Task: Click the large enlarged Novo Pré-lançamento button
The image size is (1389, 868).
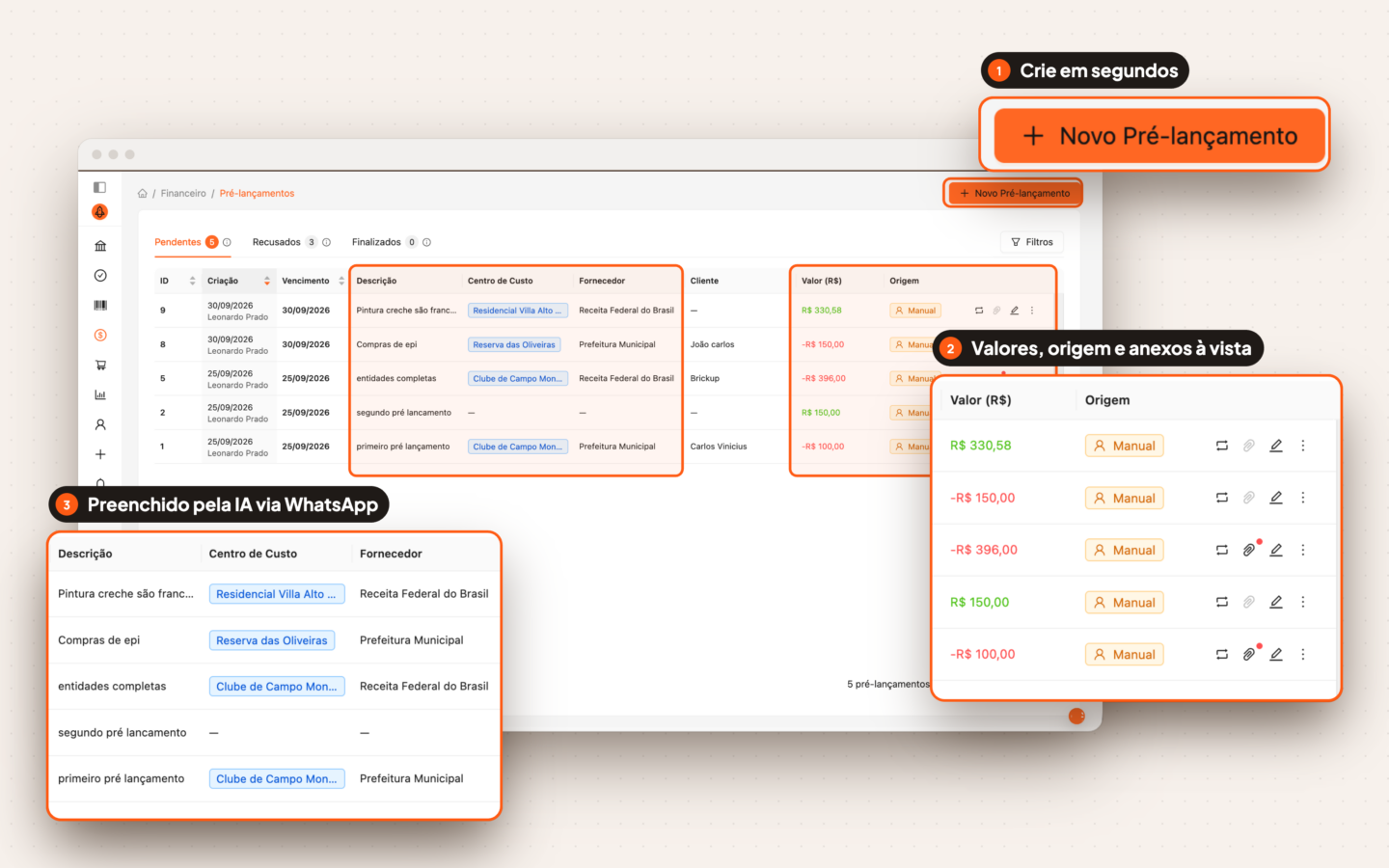Action: [1160, 135]
